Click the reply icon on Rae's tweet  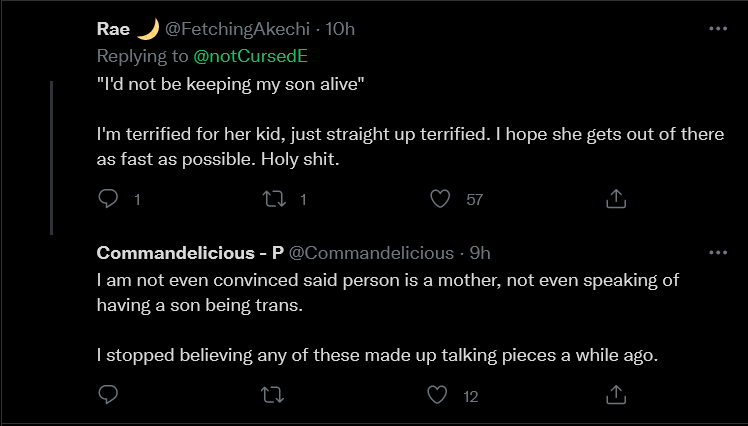click(108, 198)
